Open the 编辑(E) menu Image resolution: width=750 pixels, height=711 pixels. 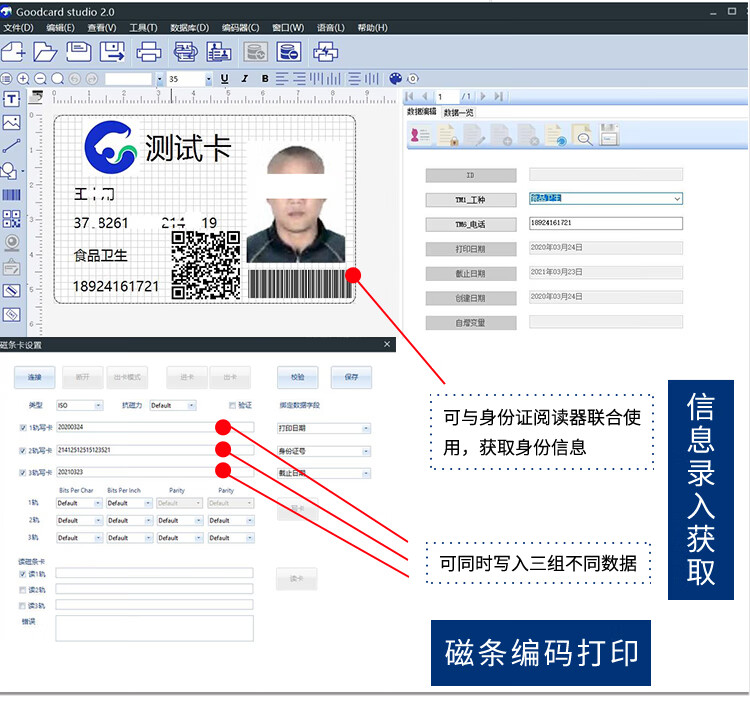coord(60,28)
